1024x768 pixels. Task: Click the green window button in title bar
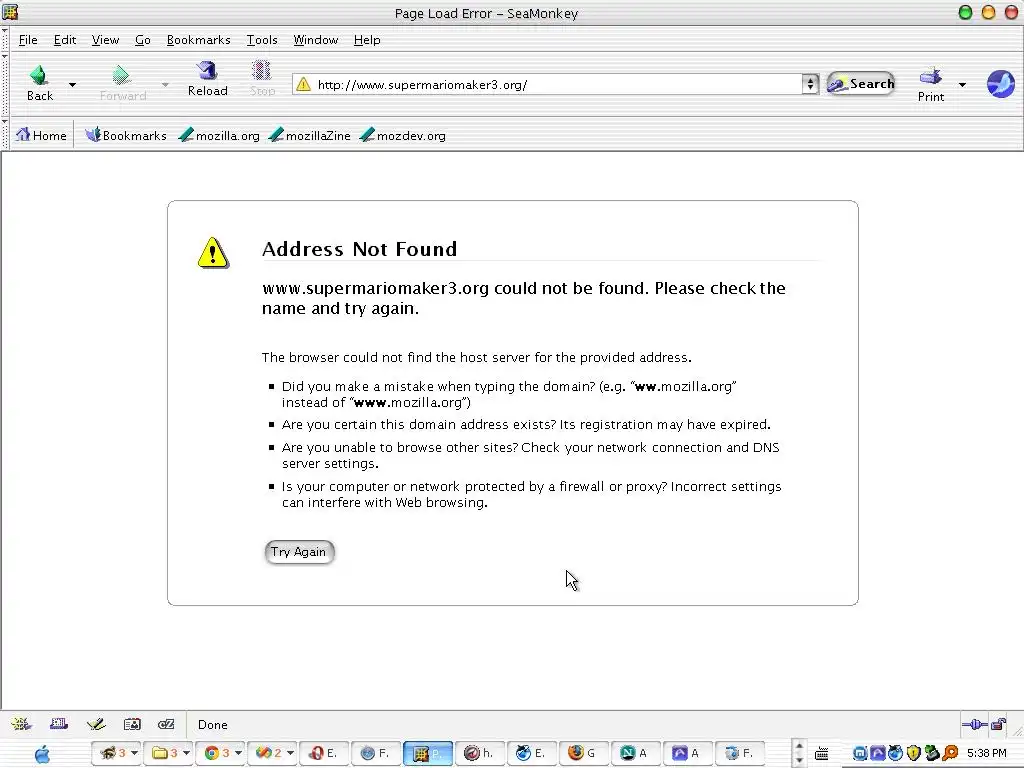point(965,12)
